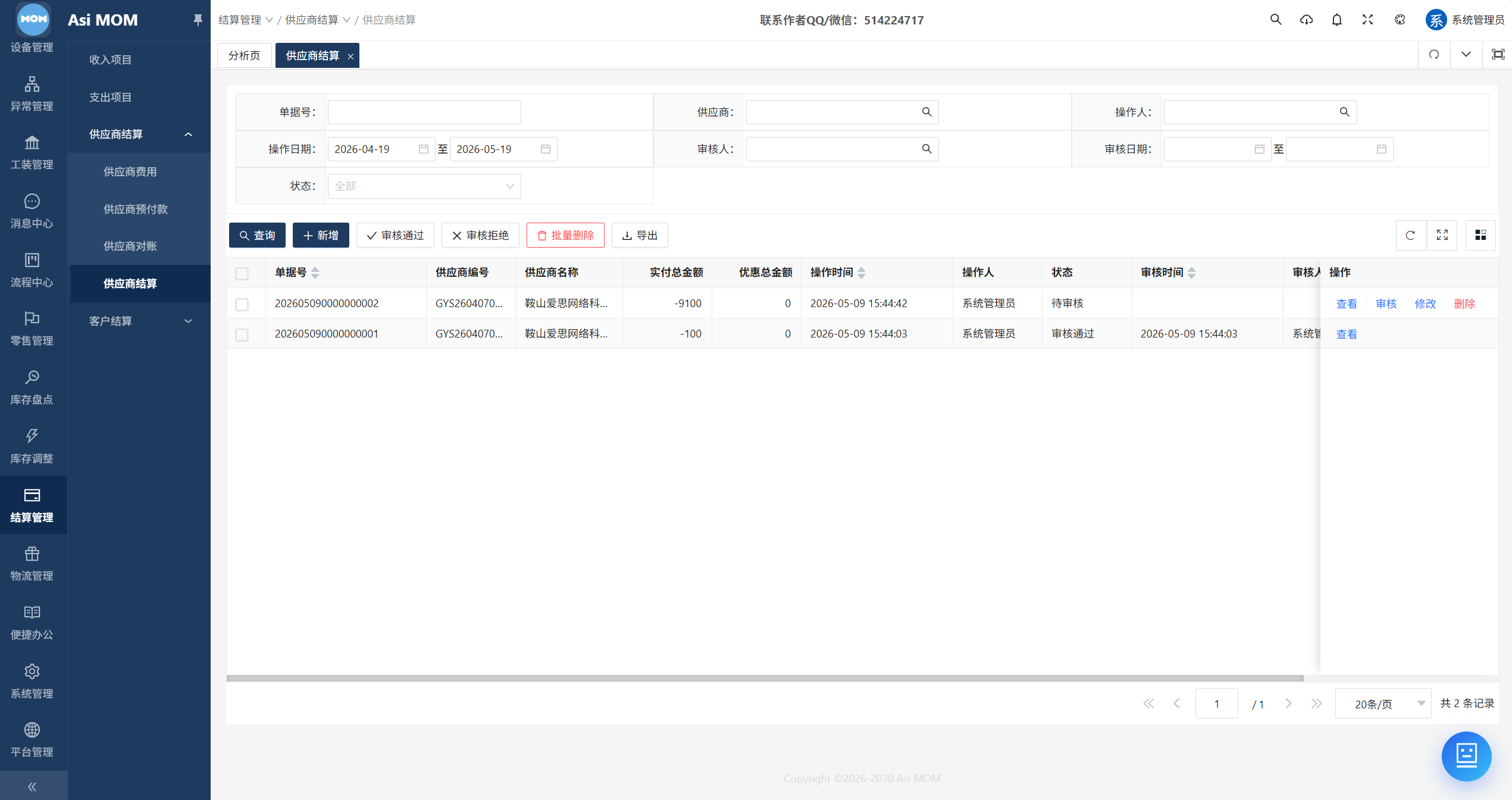Click the 批量删除 button
The height and width of the screenshot is (800, 1512).
(x=565, y=236)
